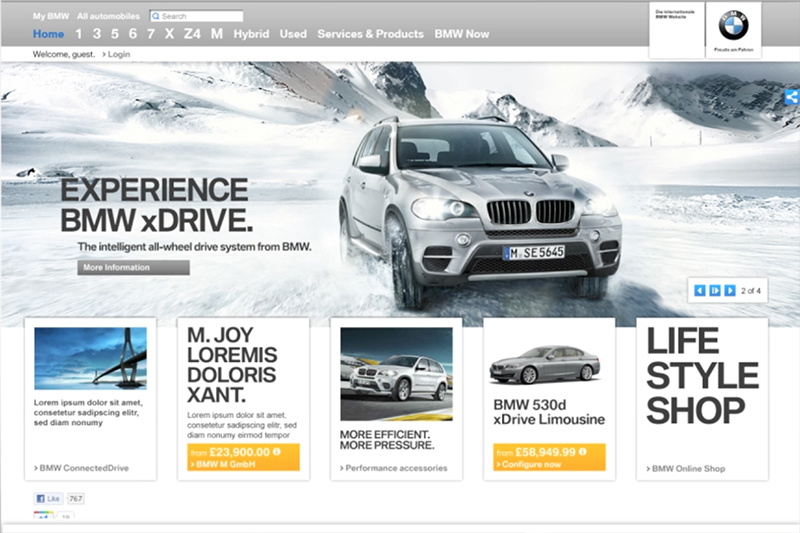Click the share icon on the banner
The height and width of the screenshot is (533, 800).
tap(792, 97)
